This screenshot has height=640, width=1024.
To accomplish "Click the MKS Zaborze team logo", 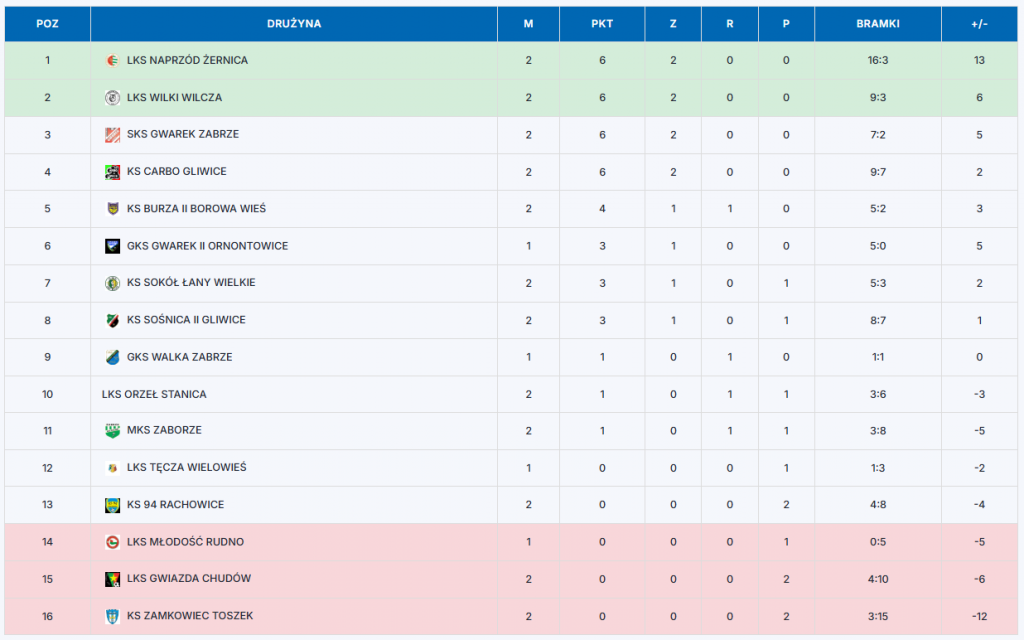I will pos(113,431).
